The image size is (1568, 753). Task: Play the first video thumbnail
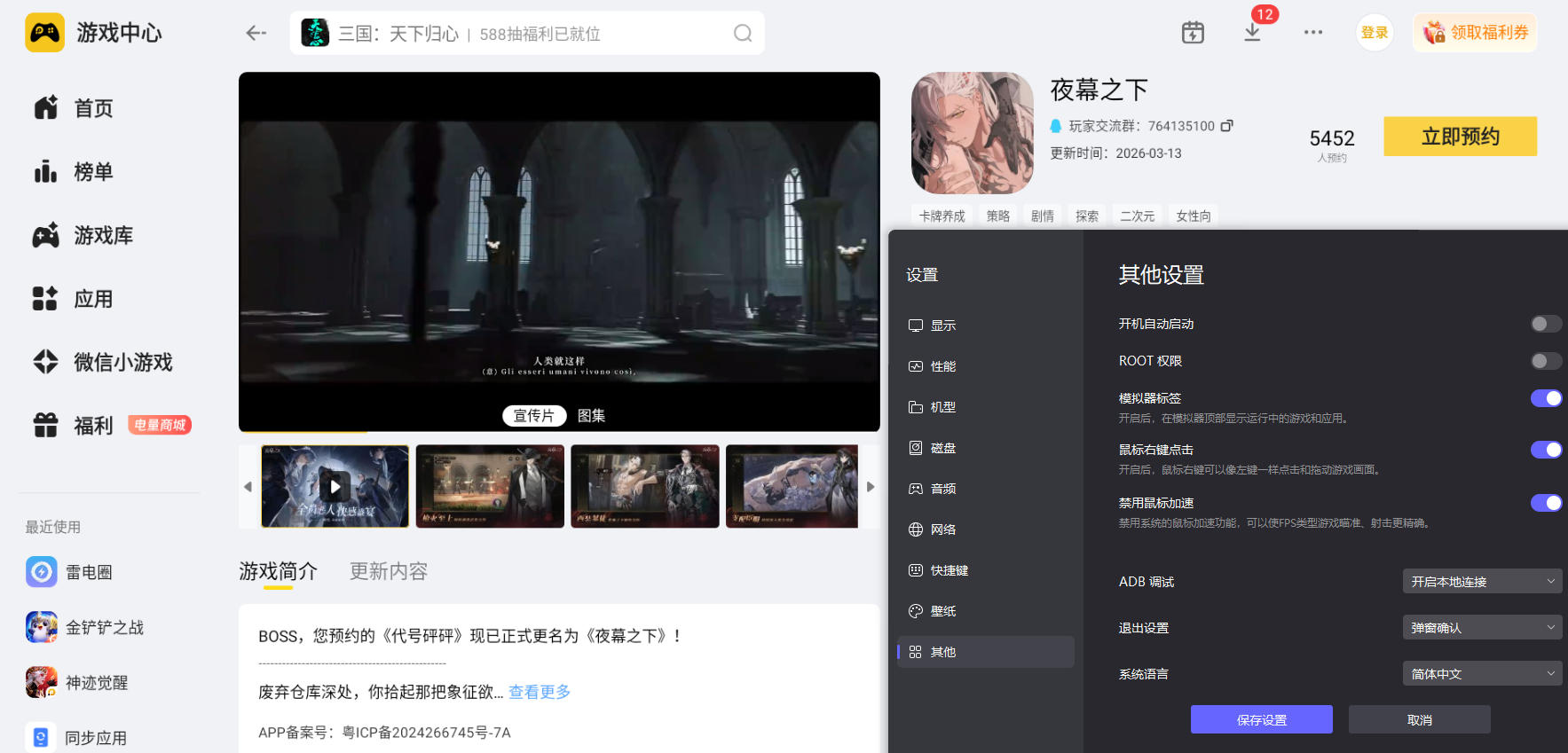pyautogui.click(x=335, y=486)
